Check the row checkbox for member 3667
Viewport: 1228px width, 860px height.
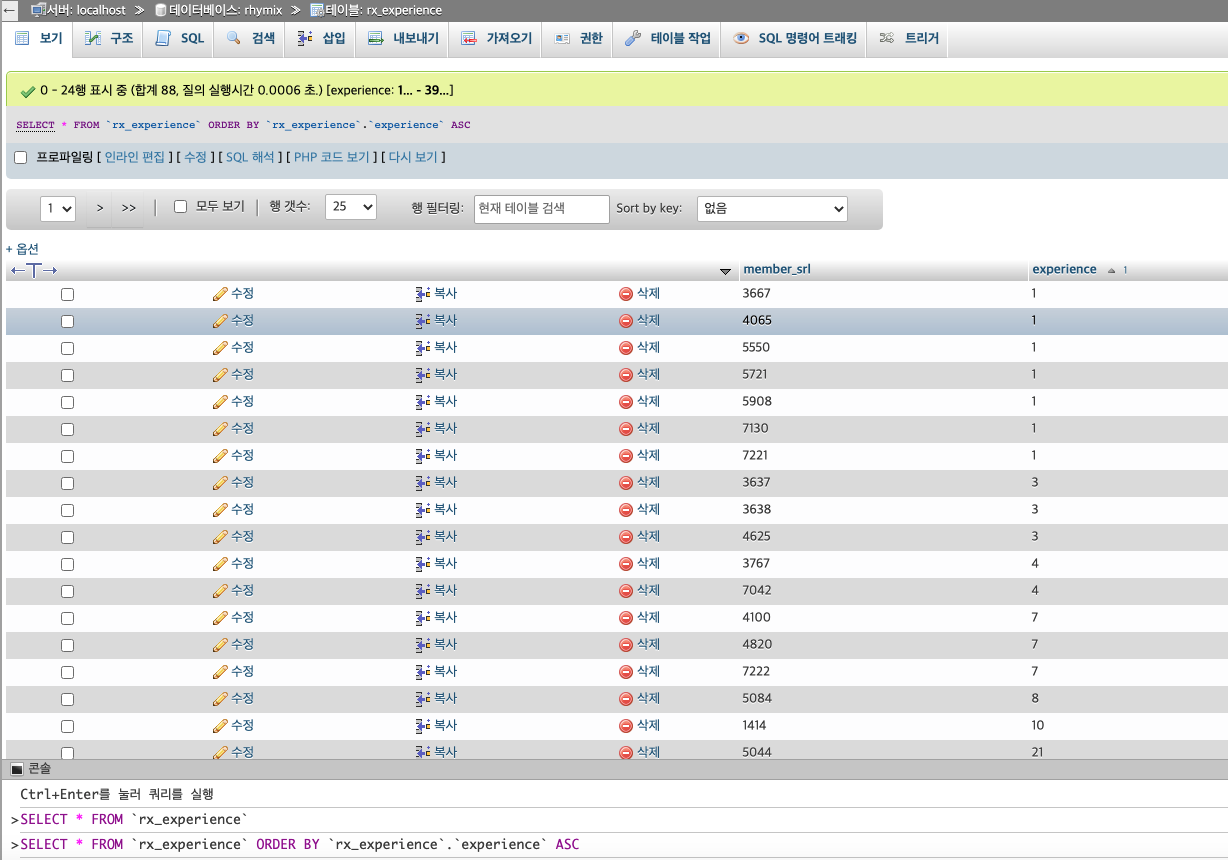[68, 294]
